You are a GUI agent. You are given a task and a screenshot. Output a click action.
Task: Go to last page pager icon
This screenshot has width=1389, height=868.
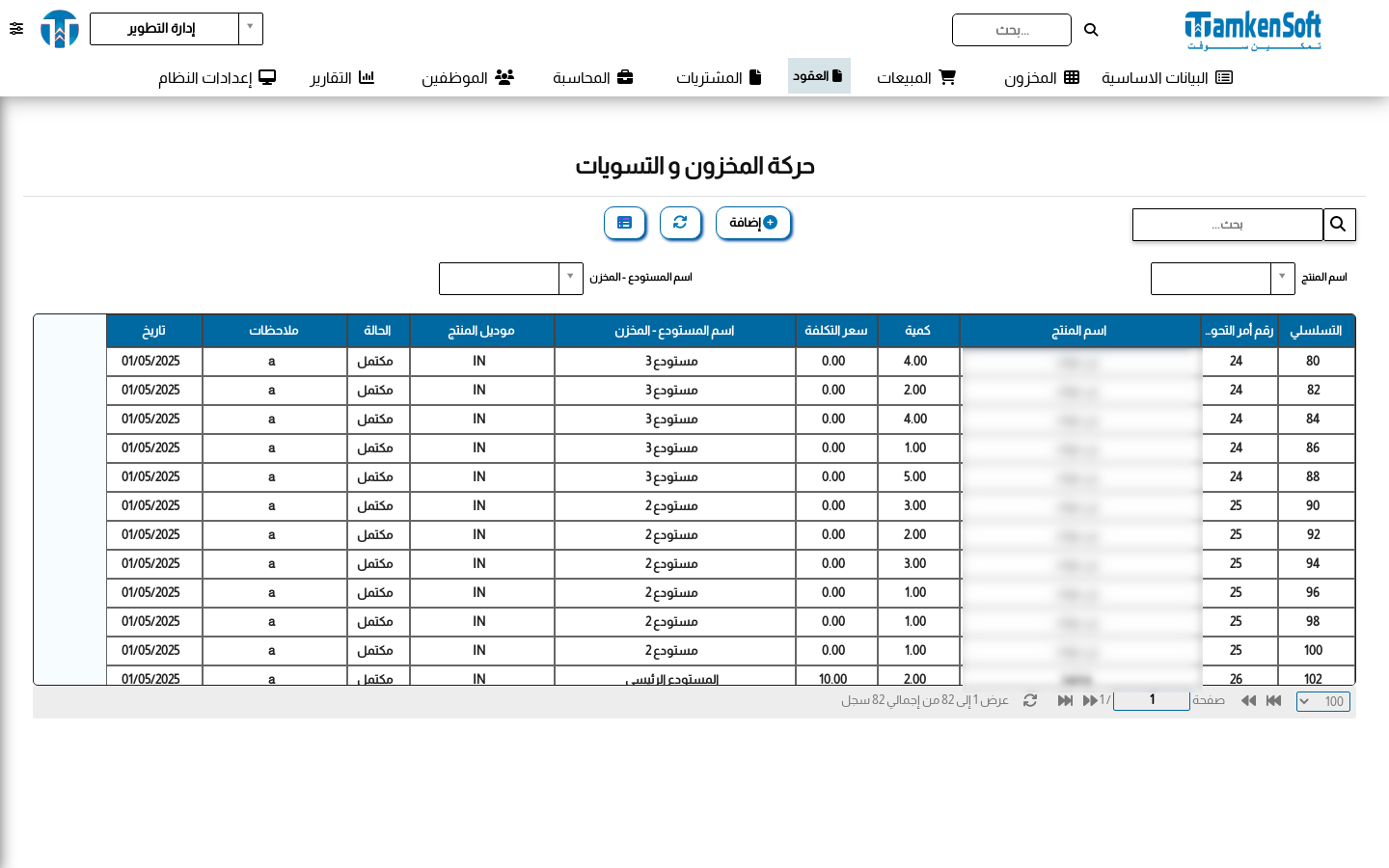pyautogui.click(x=1065, y=700)
